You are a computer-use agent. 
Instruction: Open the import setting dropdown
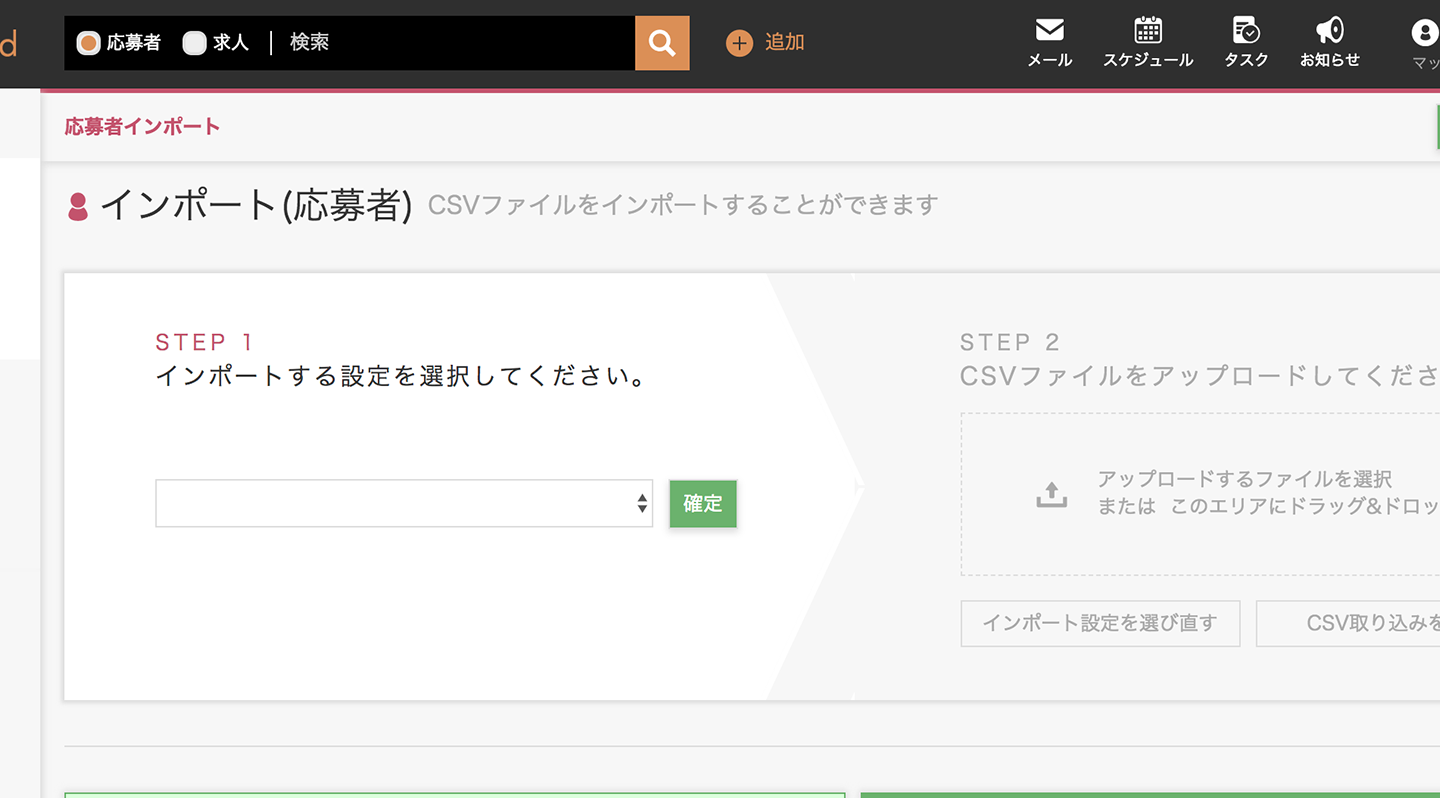click(404, 503)
